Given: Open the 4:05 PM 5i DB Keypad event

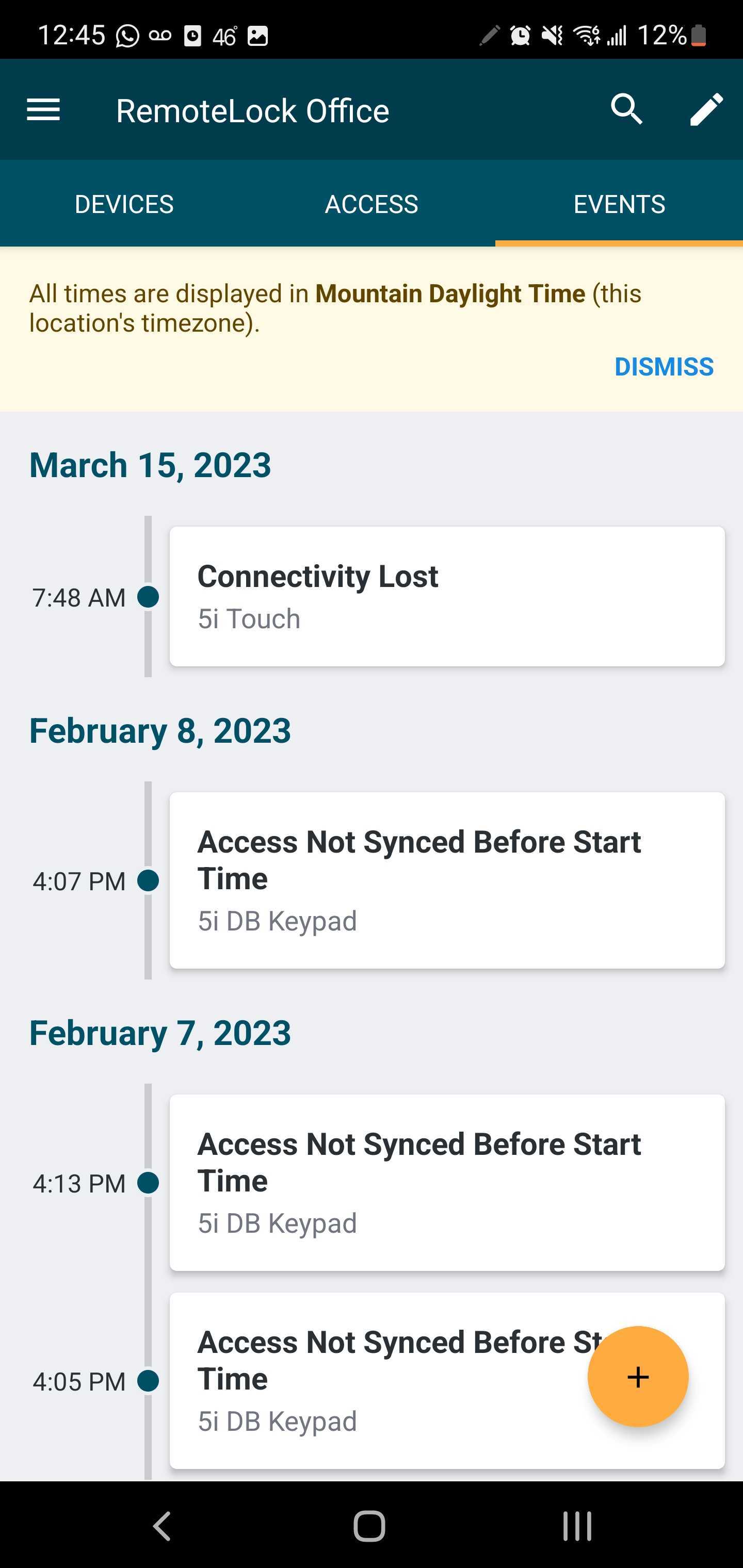Looking at the screenshot, I should coord(447,1381).
